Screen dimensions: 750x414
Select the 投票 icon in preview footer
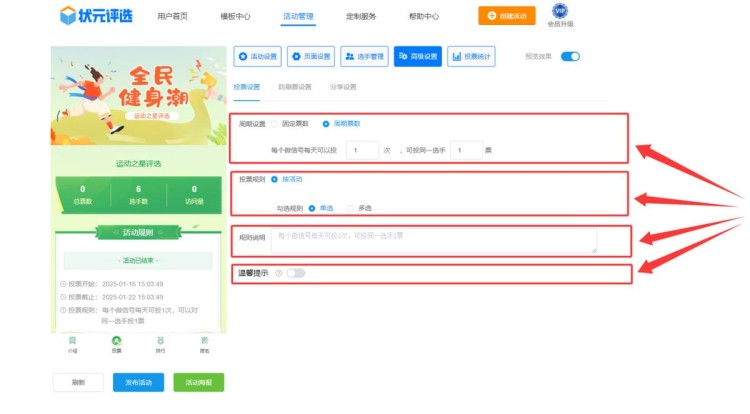click(116, 340)
